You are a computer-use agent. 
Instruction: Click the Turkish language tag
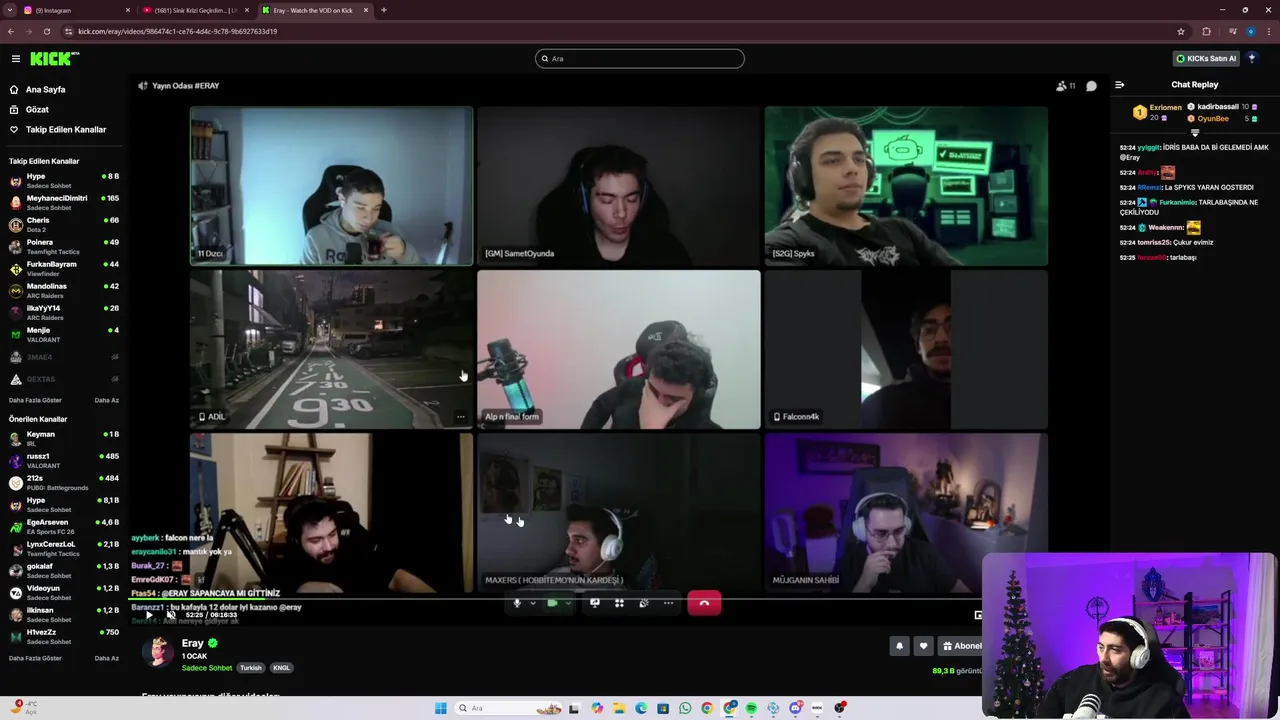(251, 668)
